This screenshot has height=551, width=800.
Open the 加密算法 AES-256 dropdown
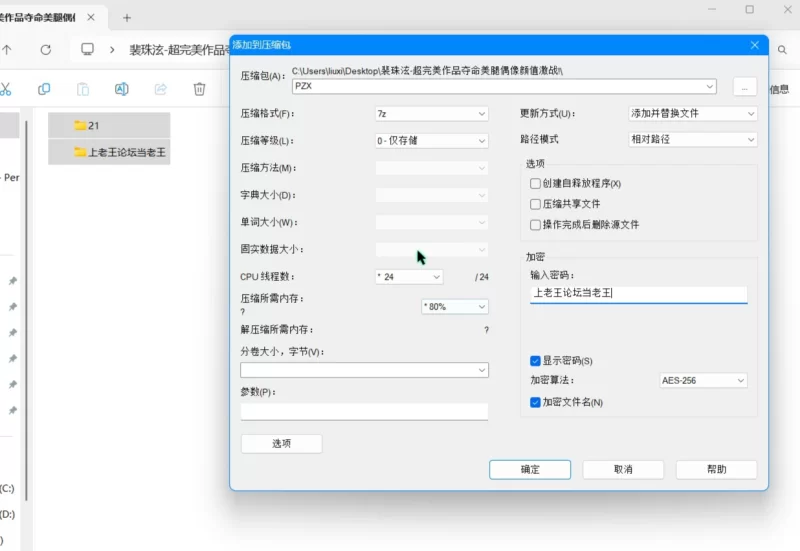703,381
